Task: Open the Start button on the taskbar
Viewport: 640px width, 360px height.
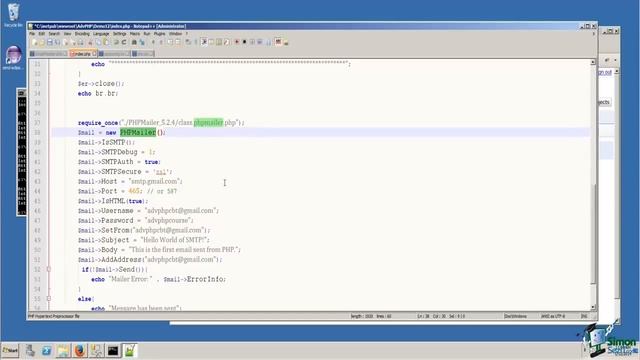Action: tap(10, 351)
